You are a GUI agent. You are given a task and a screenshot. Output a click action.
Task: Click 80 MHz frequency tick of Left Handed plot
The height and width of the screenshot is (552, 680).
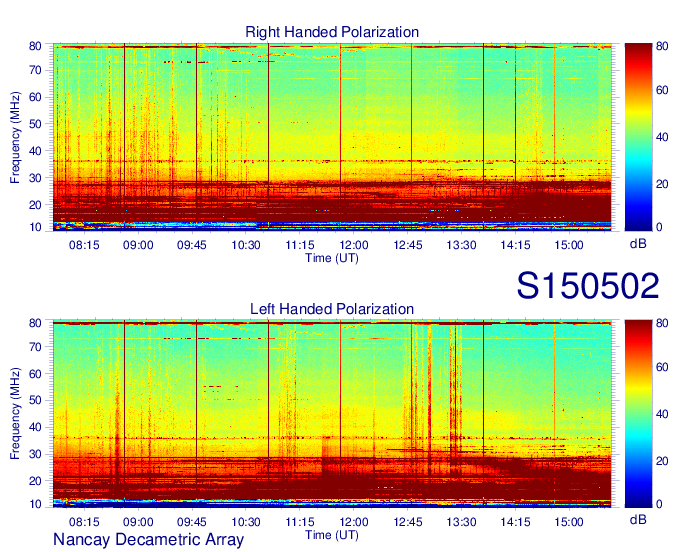click(x=35, y=323)
